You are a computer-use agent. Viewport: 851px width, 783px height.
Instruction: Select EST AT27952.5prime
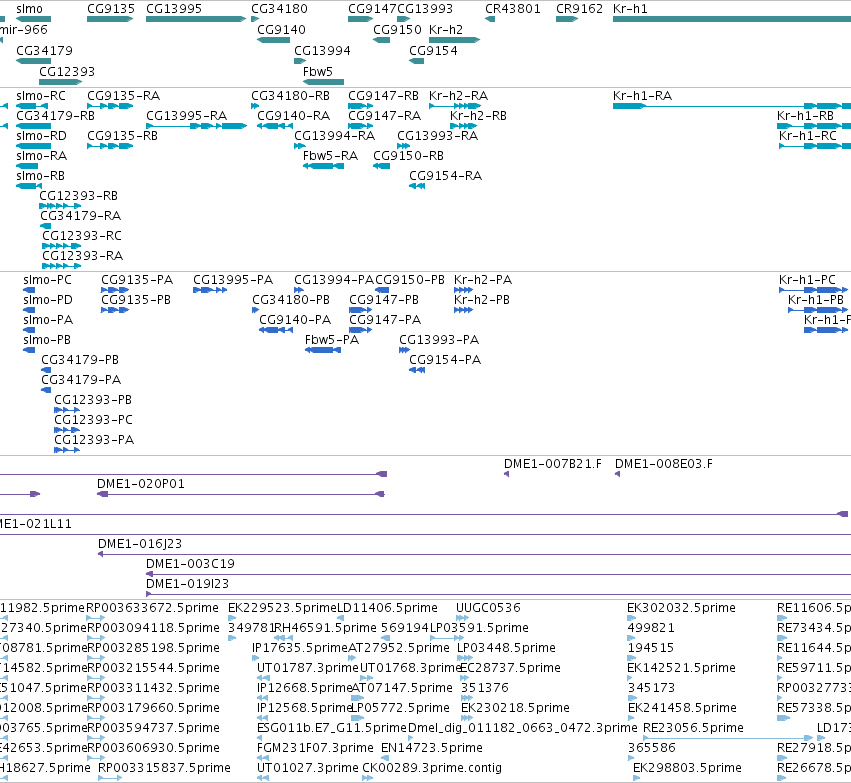tap(398, 648)
